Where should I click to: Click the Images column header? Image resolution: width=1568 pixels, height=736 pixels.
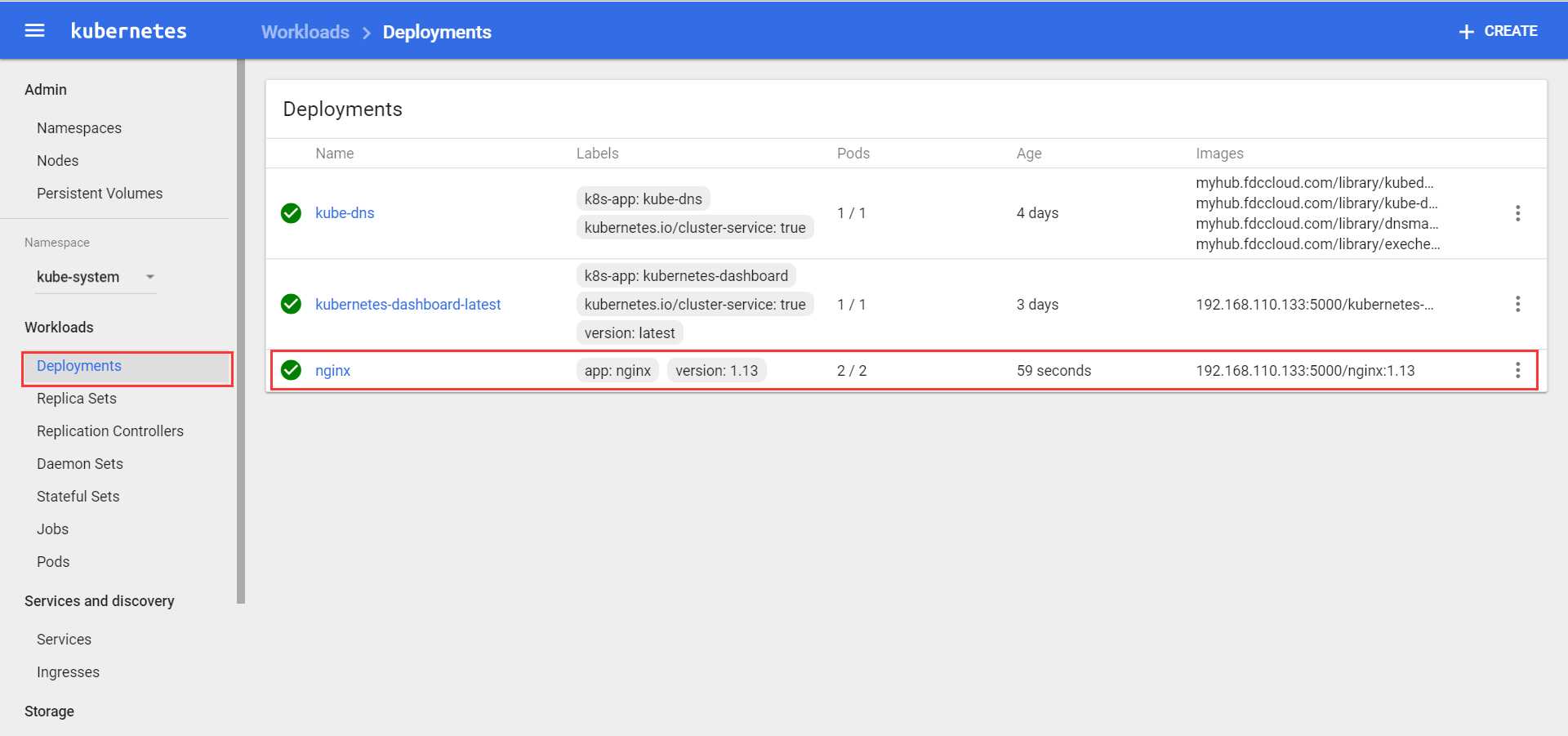[x=1219, y=154]
